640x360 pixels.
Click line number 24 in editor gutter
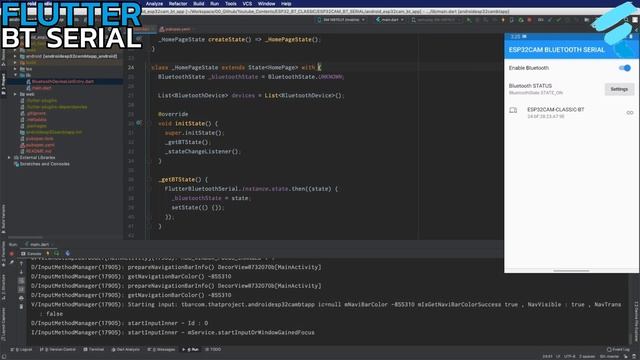pos(131,68)
